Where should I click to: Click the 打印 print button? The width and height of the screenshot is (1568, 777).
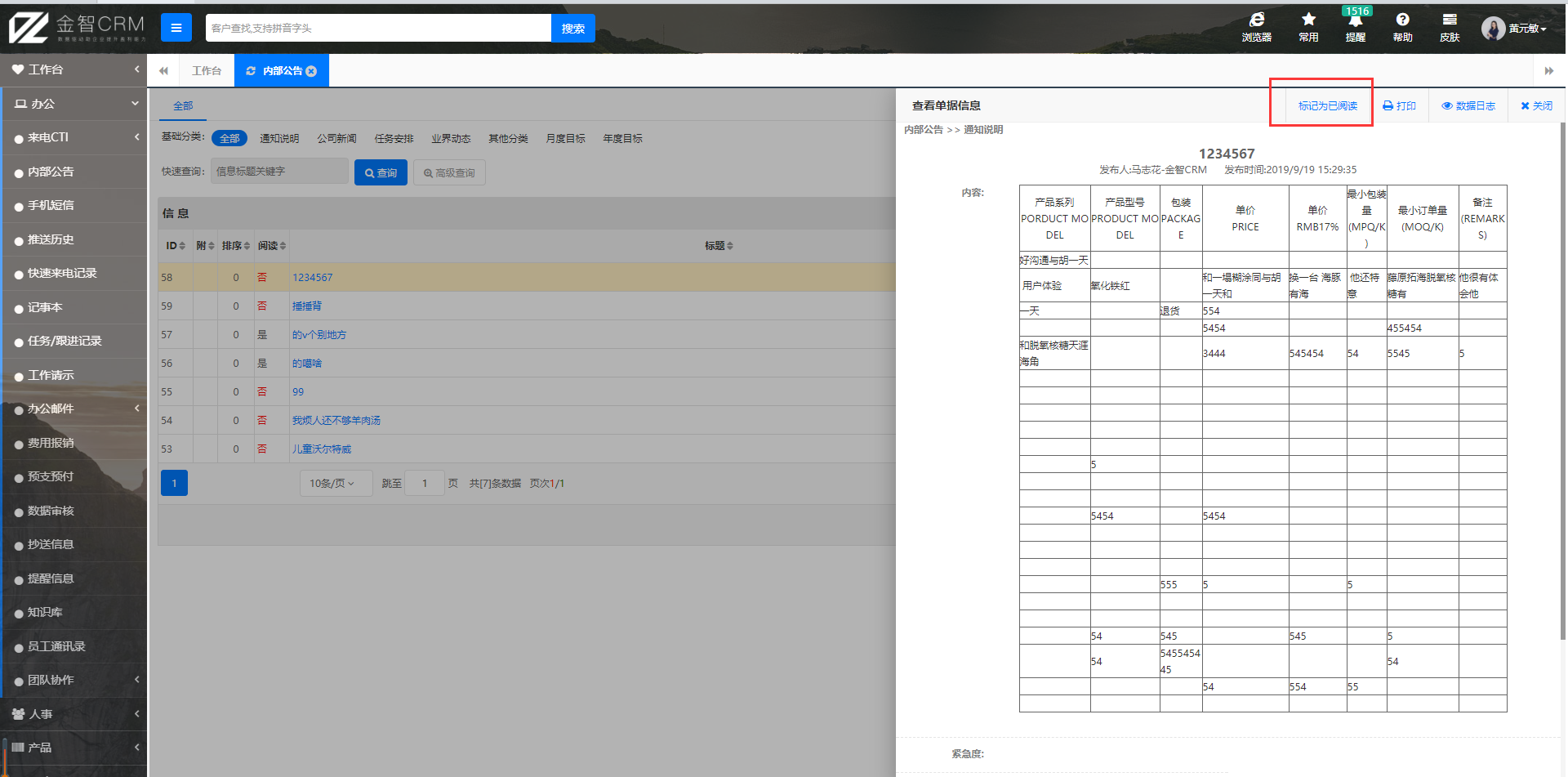coord(1399,106)
